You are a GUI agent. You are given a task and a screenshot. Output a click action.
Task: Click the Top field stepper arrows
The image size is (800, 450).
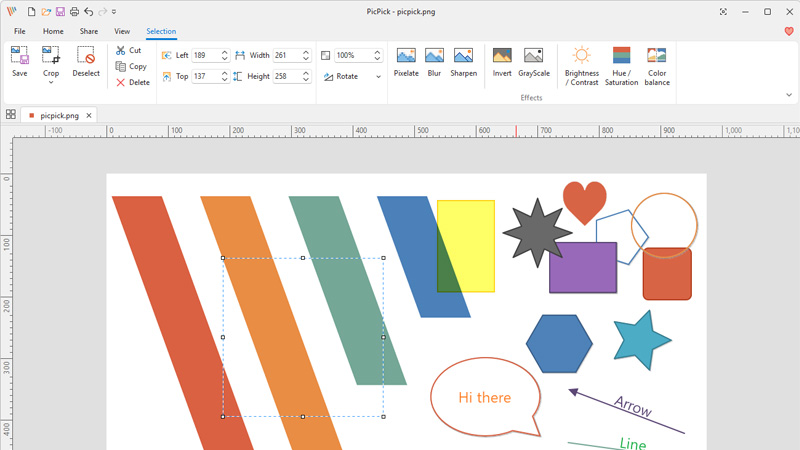click(x=224, y=76)
